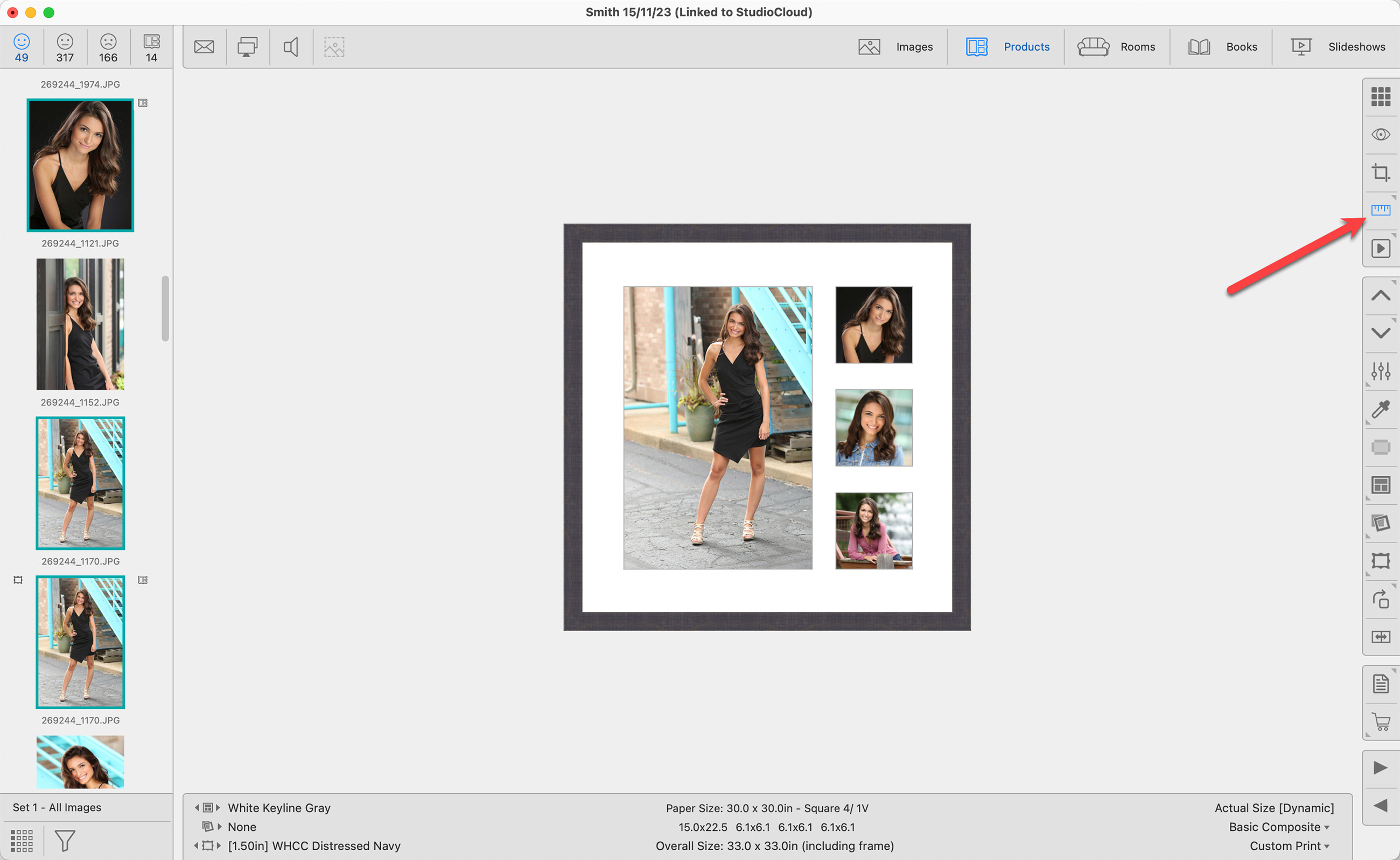Open the email envelope icon
The height and width of the screenshot is (860, 1400).
pyautogui.click(x=204, y=47)
